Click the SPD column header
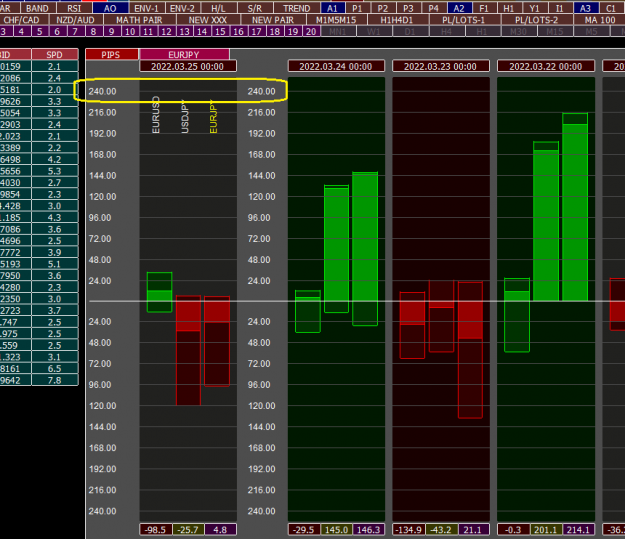This screenshot has width=625, height=539. 55,55
